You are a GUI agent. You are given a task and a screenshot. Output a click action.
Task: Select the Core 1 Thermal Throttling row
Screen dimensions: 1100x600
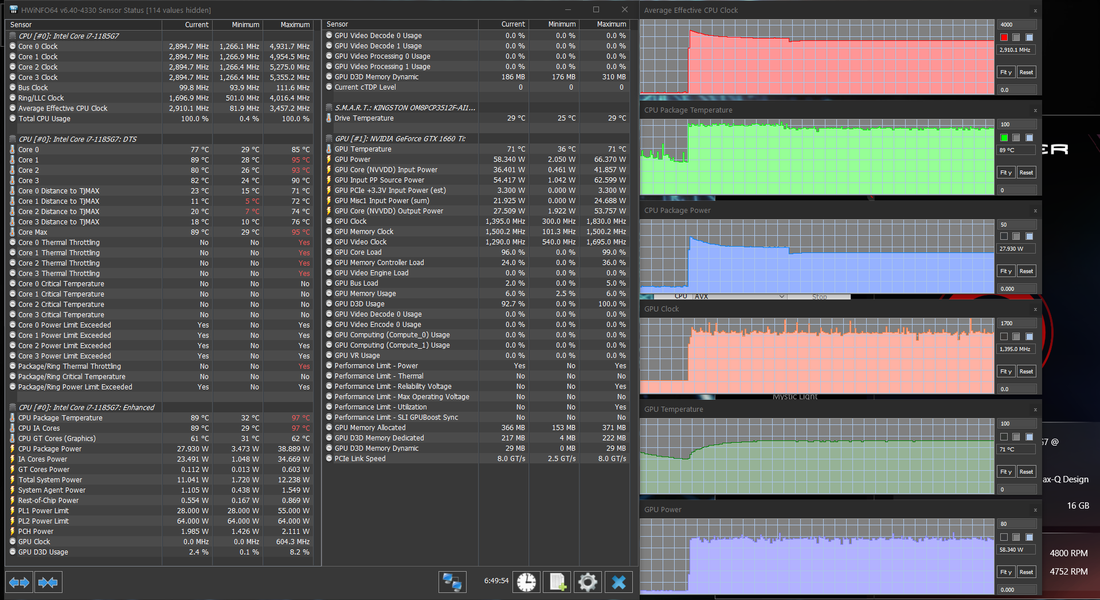pyautogui.click(x=161, y=253)
